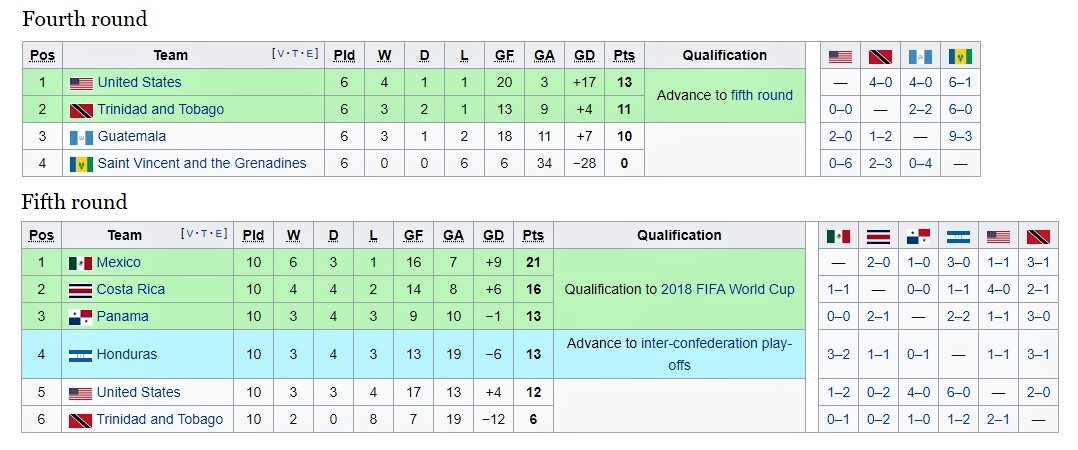The image size is (1078, 450).
Task: Click the Costa Rica flag beside team name
Action: click(81, 290)
